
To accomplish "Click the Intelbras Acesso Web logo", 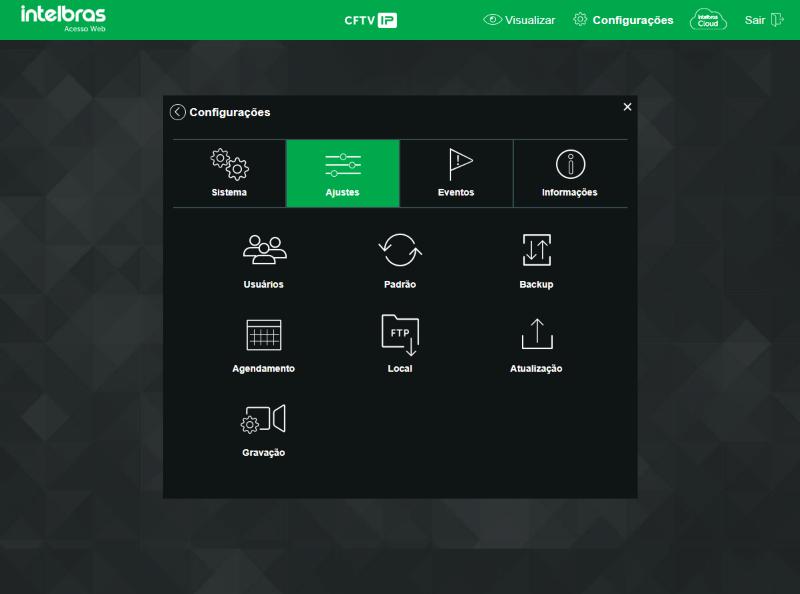I will 63,18.
